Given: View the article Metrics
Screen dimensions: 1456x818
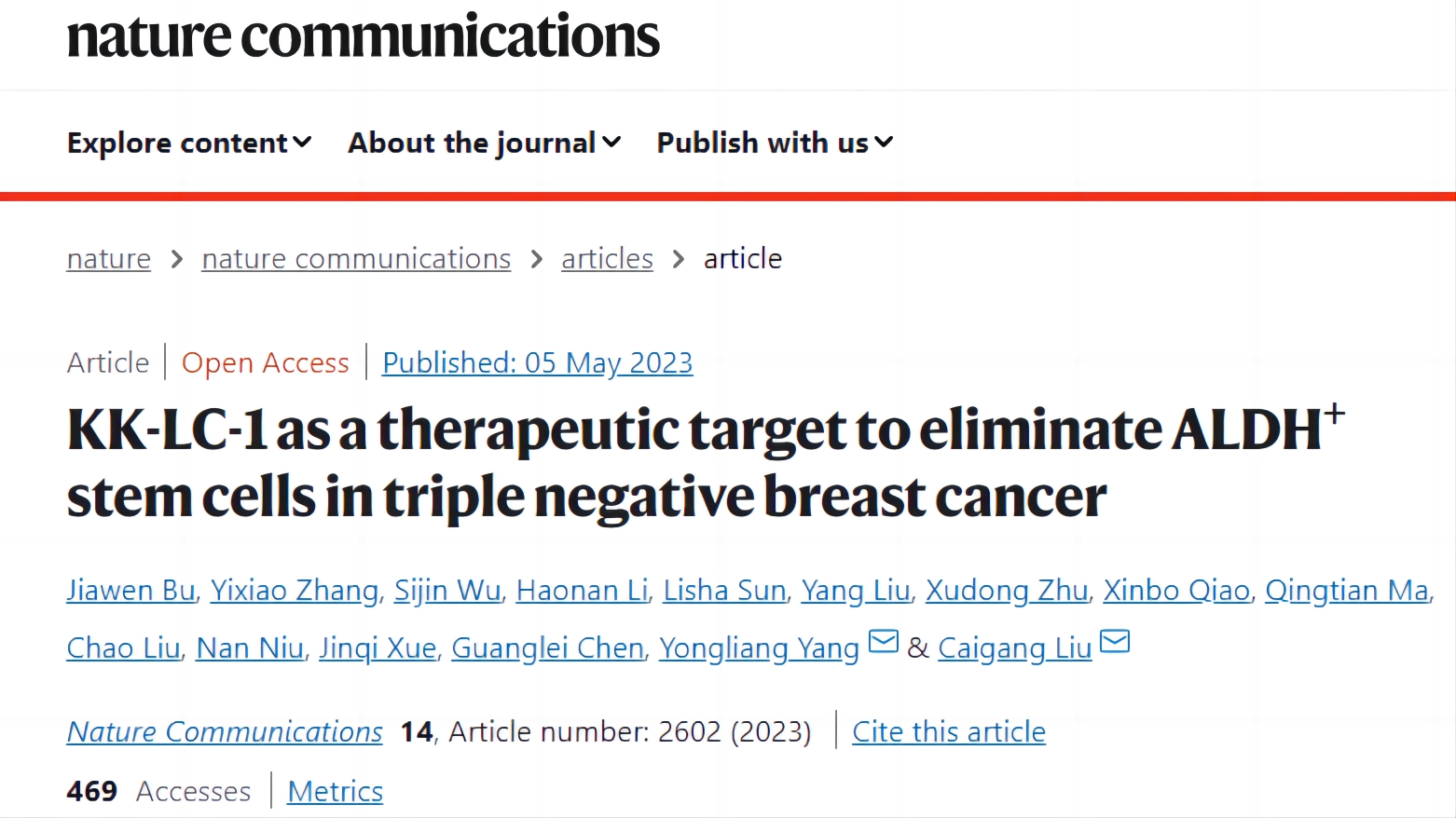Looking at the screenshot, I should pyautogui.click(x=336, y=792).
